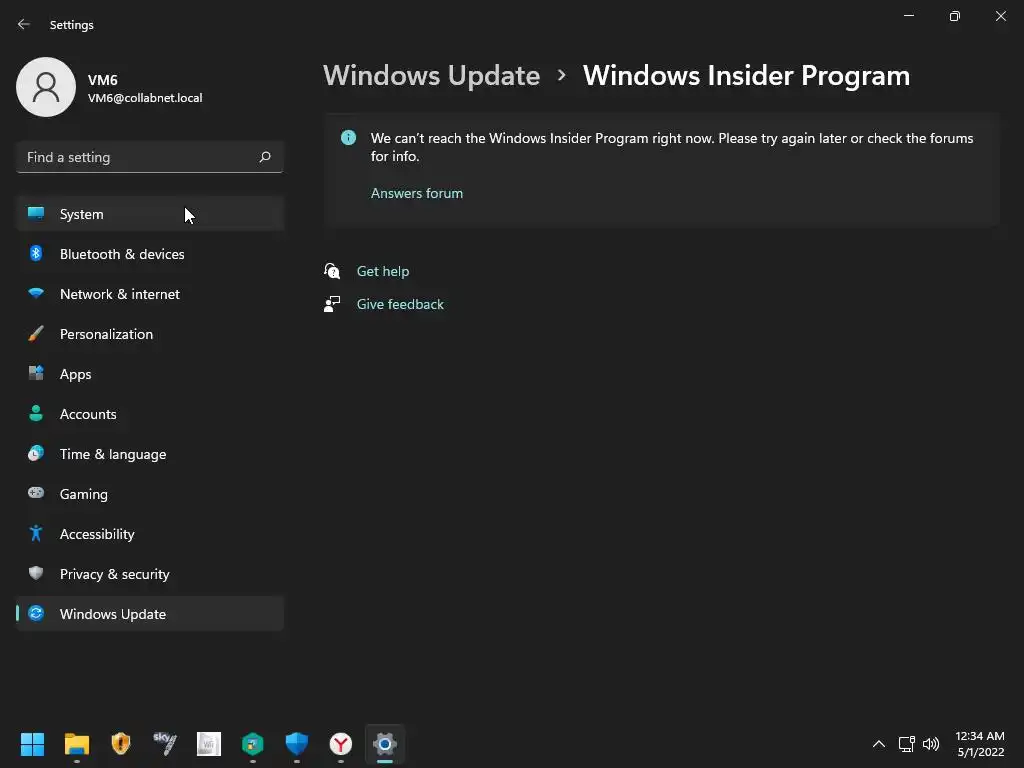This screenshot has height=768, width=1024.
Task: Select Accessibility in sidebar
Action: (x=150, y=534)
